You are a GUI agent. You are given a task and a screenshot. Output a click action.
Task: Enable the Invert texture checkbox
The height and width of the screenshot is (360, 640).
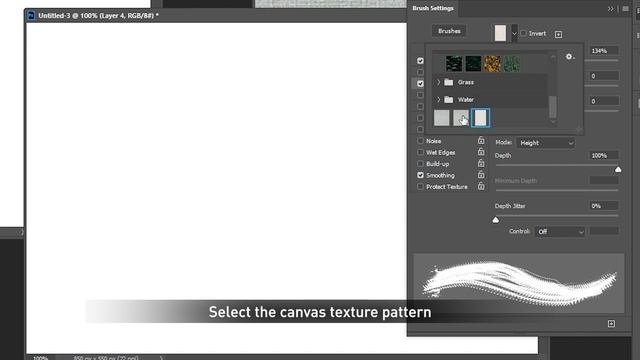click(x=523, y=33)
